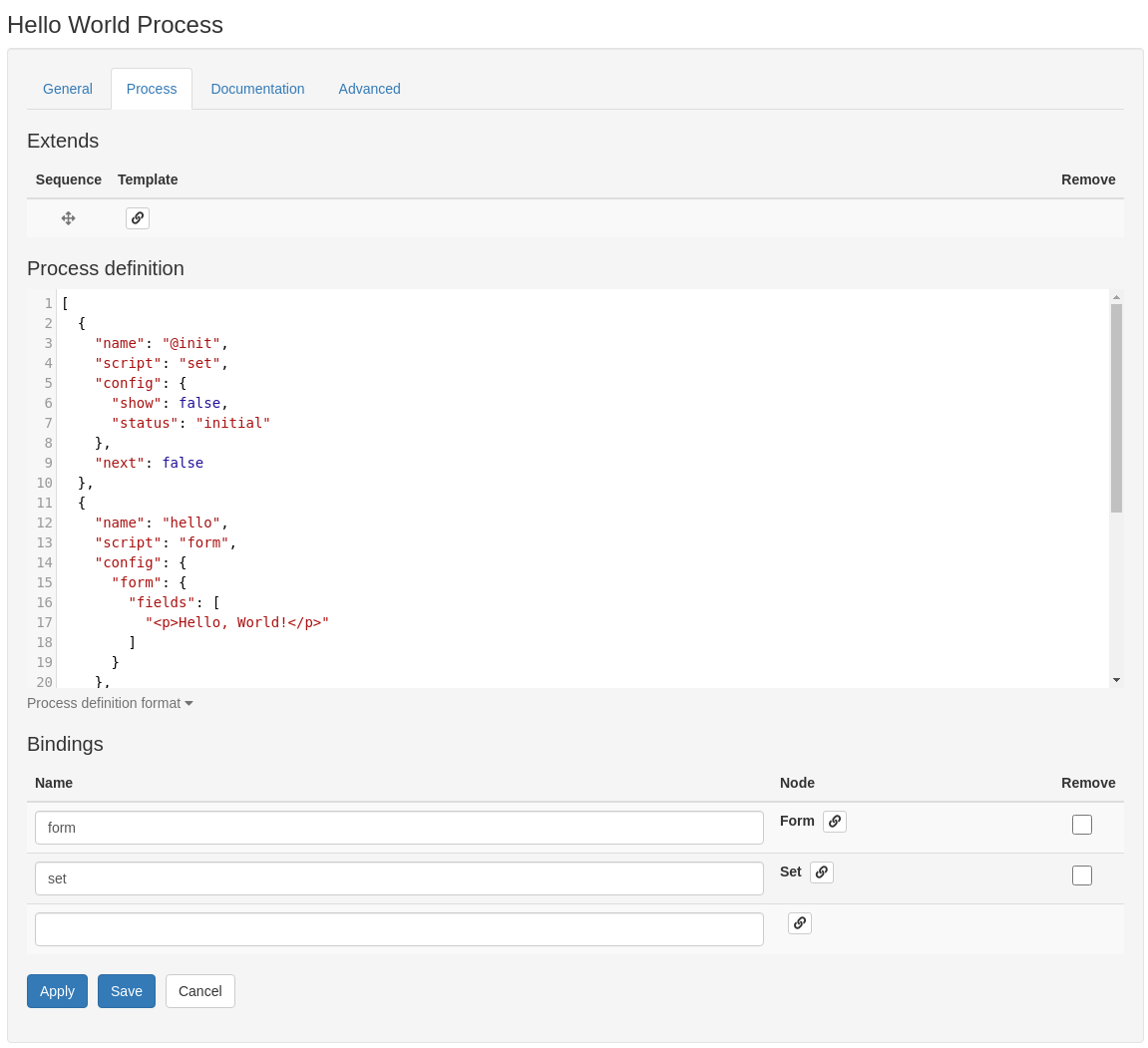Focus the binding name field containing 'set'
This screenshot has height=1048, width=1148.
coord(399,878)
